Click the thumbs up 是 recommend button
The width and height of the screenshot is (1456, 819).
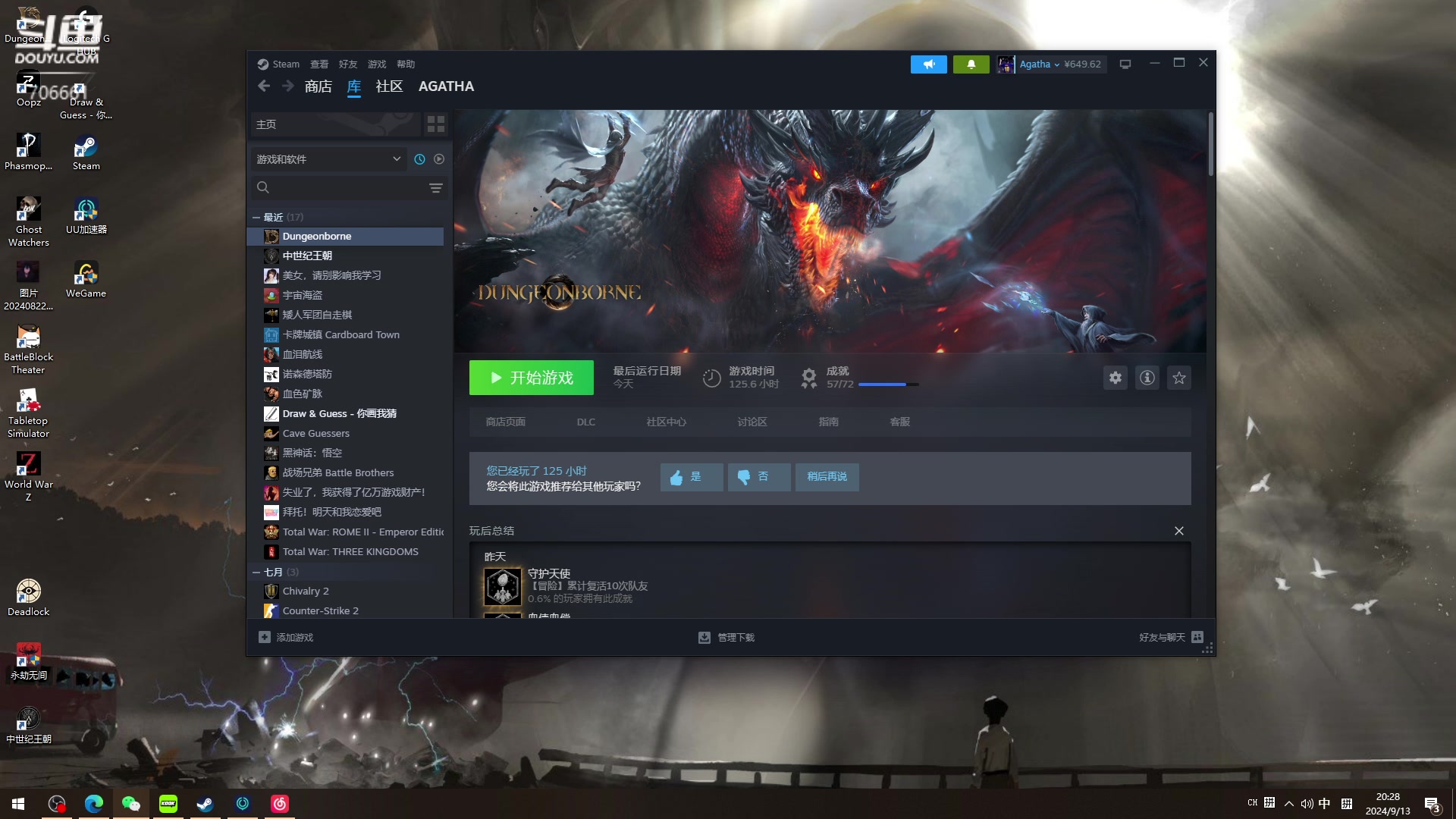click(x=691, y=477)
